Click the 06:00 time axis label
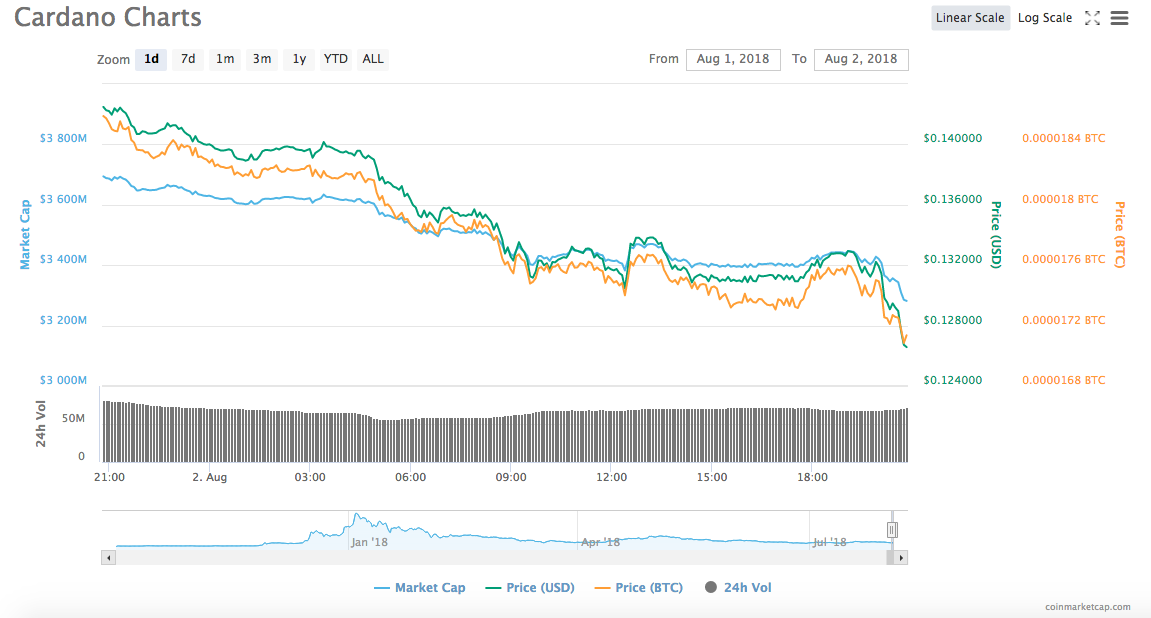This screenshot has width=1151, height=618. click(410, 477)
